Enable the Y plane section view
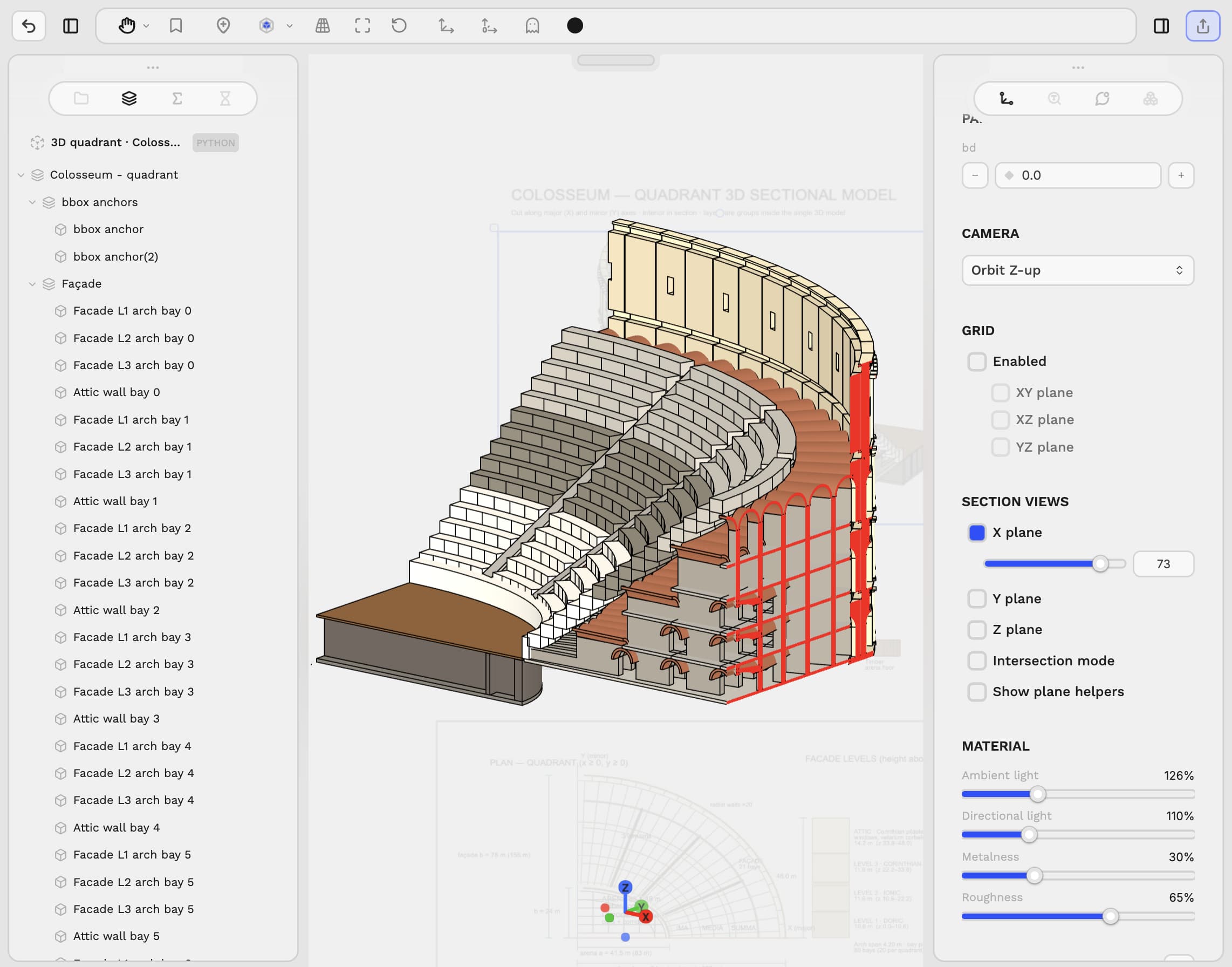Viewport: 1232px width, 967px height. (x=977, y=599)
